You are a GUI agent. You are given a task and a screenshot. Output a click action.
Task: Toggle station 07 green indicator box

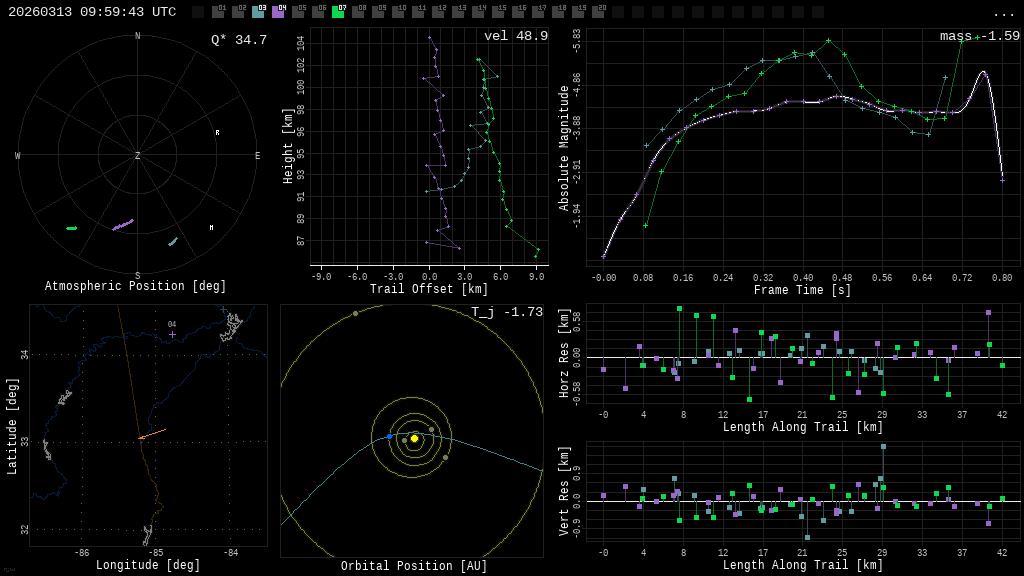(338, 12)
